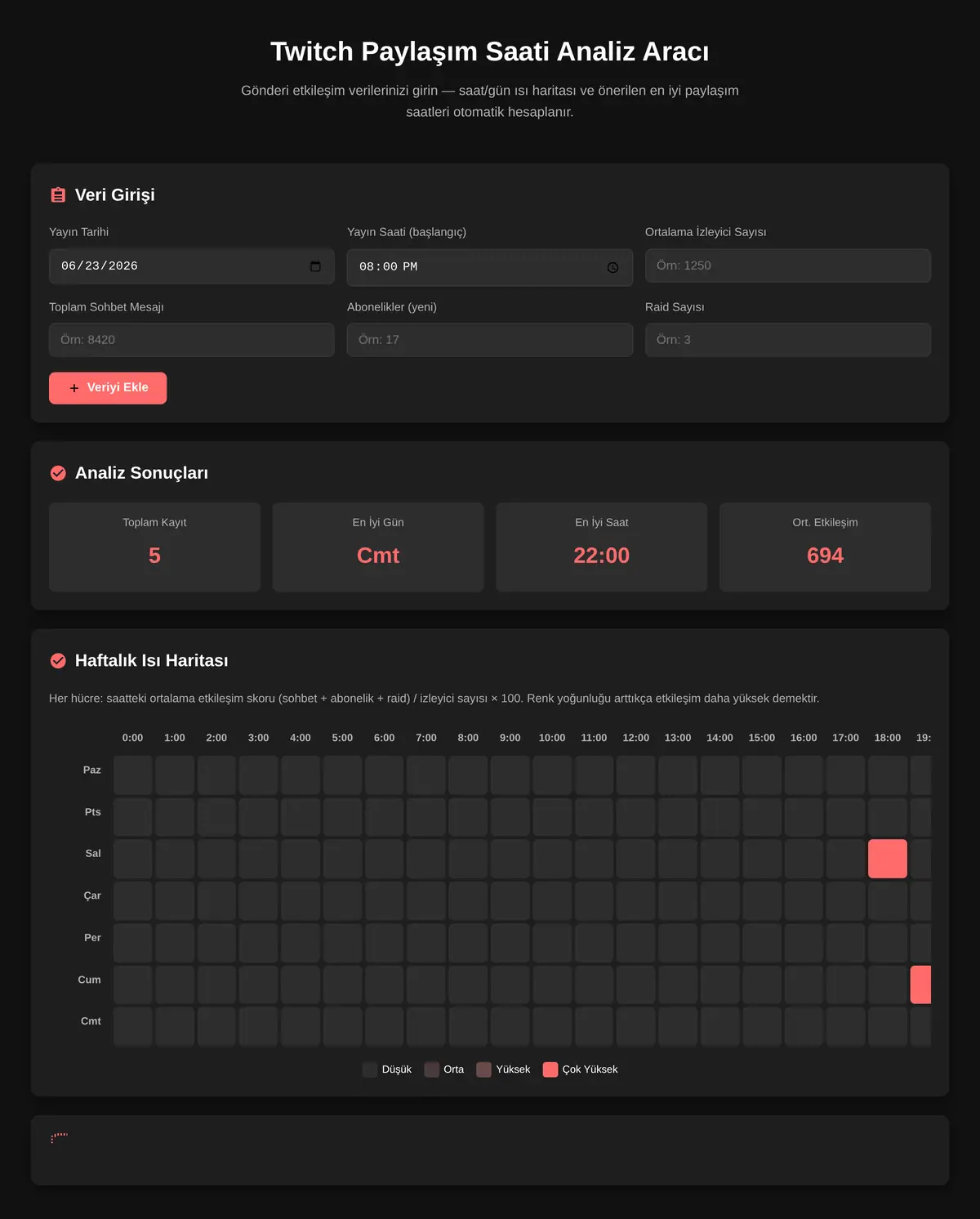Click the Toplam Kayıt value 5
Image resolution: width=980 pixels, height=1219 pixels.
(x=154, y=556)
